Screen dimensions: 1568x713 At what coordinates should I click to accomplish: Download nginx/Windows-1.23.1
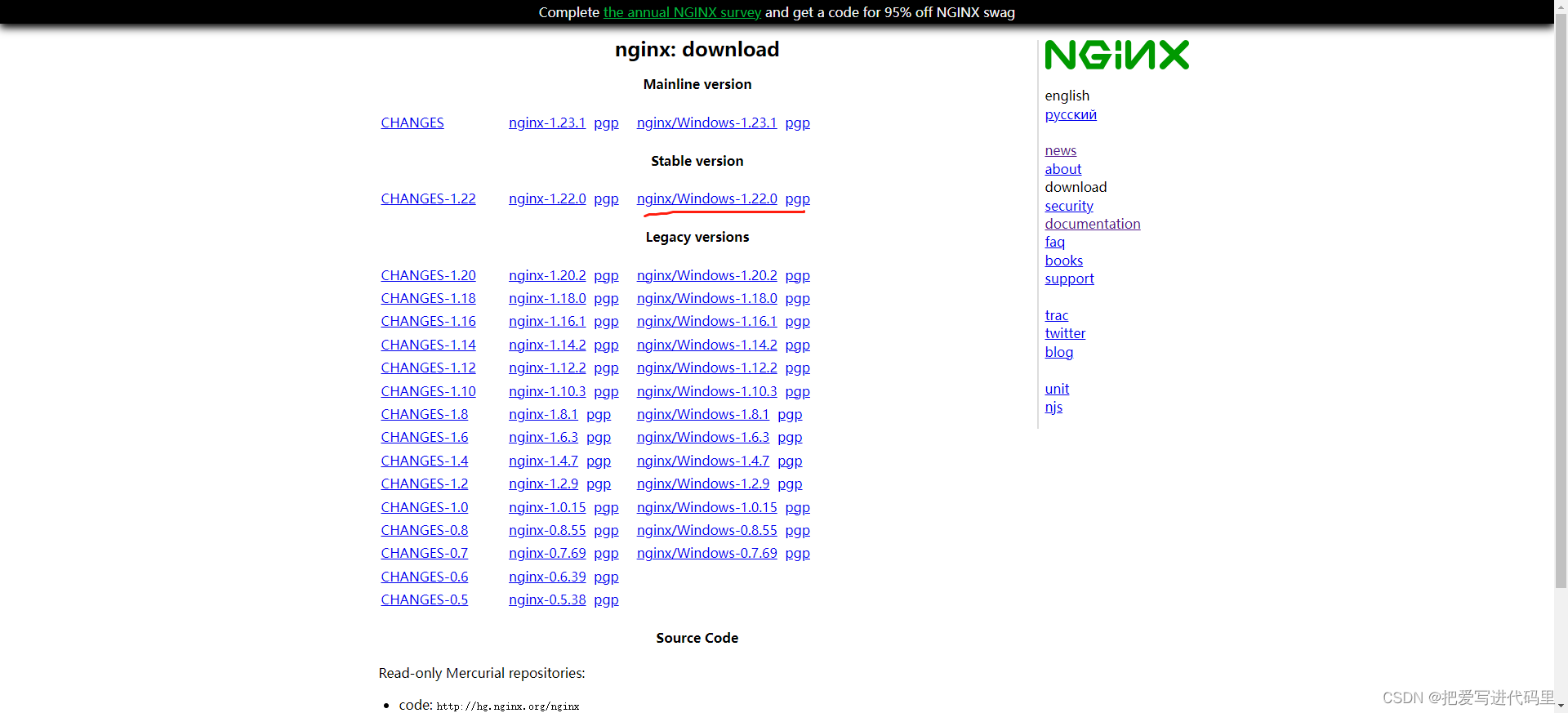point(707,123)
